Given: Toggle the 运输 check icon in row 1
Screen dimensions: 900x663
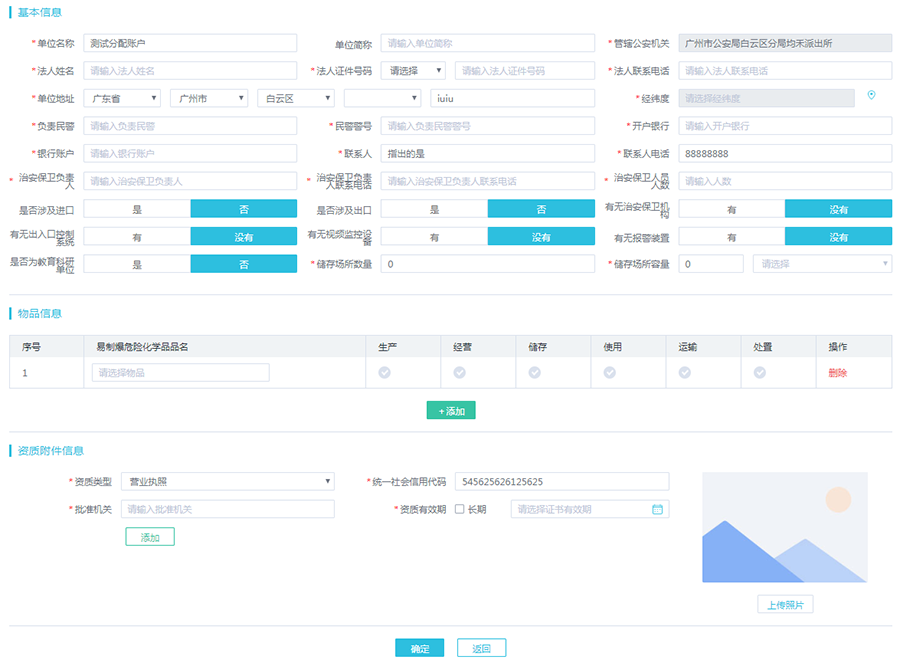Looking at the screenshot, I should [x=685, y=373].
